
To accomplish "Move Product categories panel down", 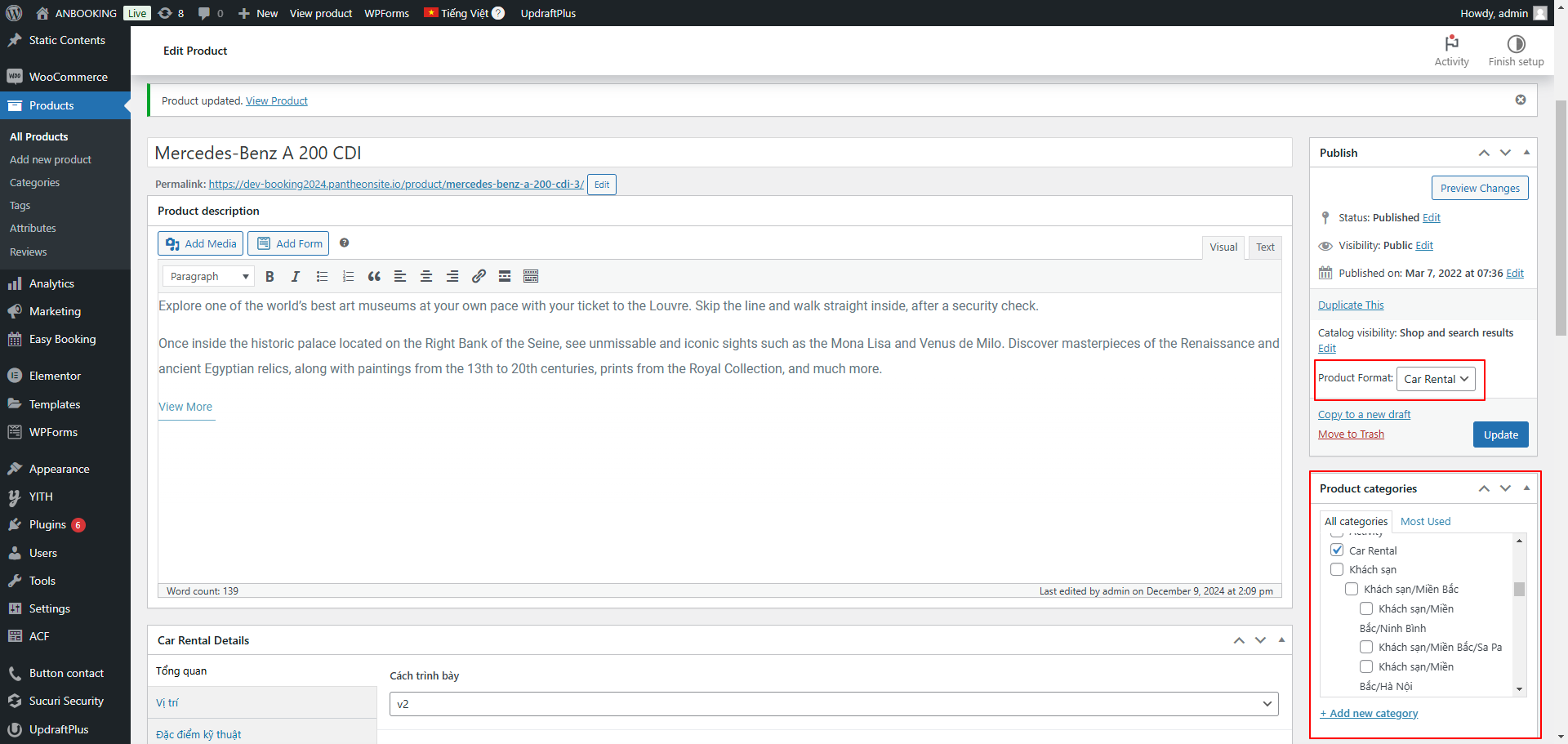I will [1505, 488].
